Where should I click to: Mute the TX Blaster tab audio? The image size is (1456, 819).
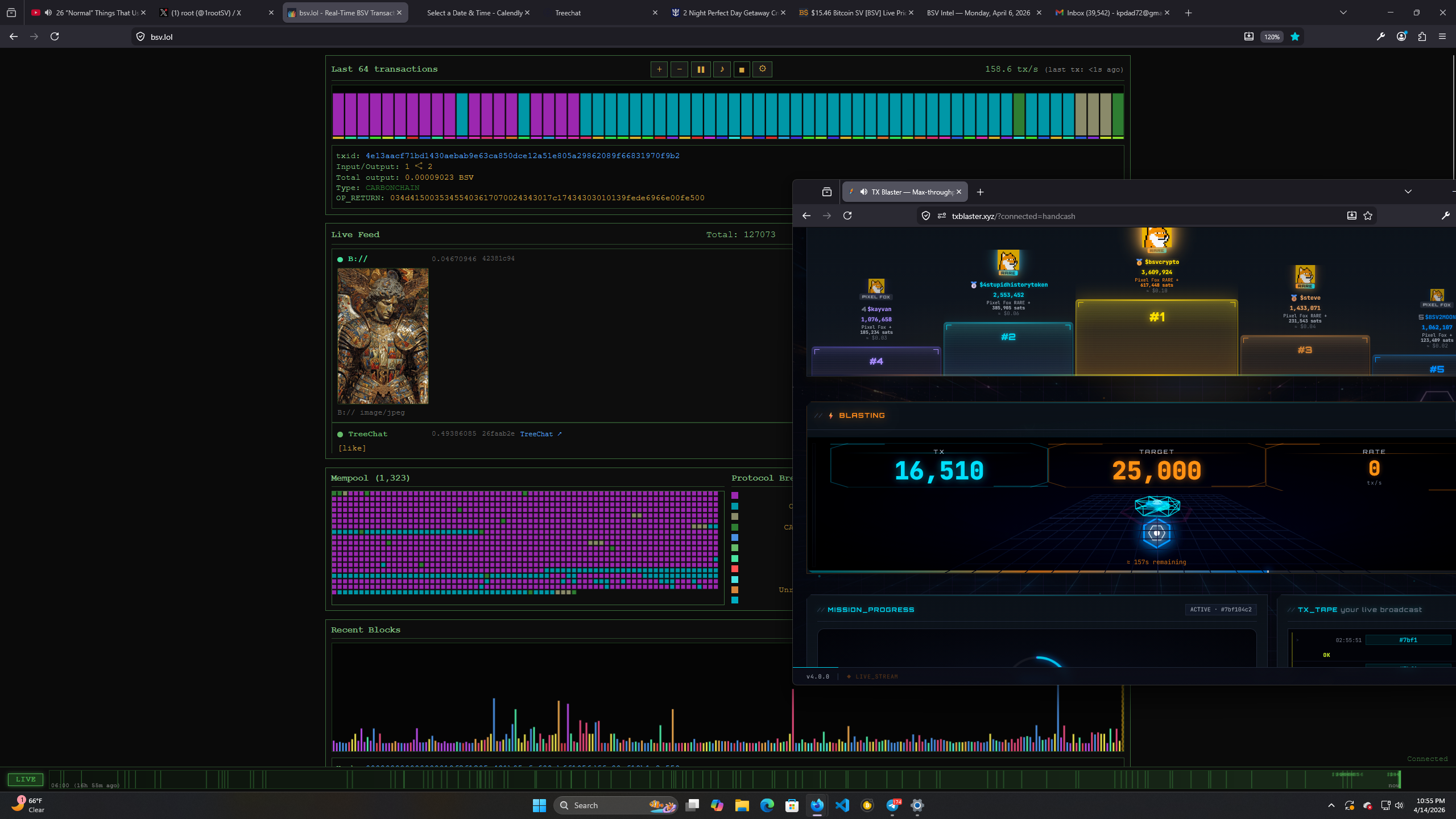click(864, 192)
